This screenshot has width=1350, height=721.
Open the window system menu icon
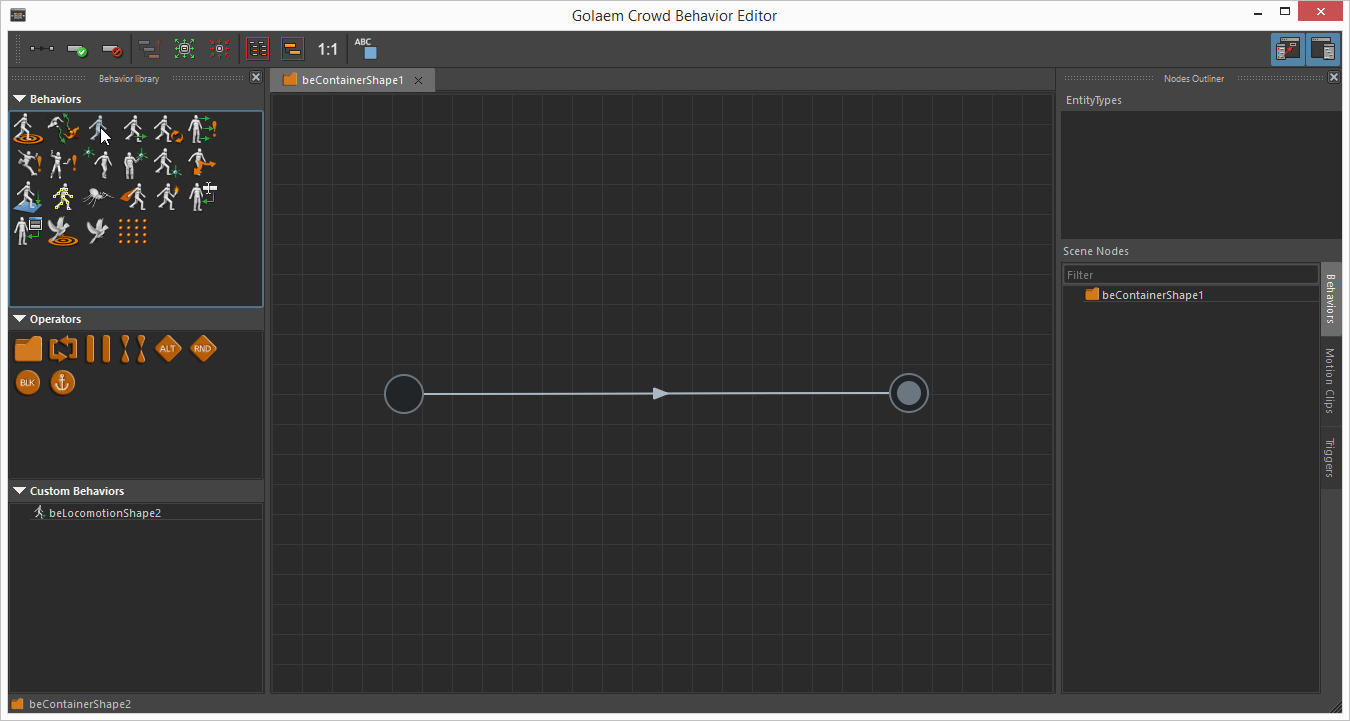[x=18, y=15]
